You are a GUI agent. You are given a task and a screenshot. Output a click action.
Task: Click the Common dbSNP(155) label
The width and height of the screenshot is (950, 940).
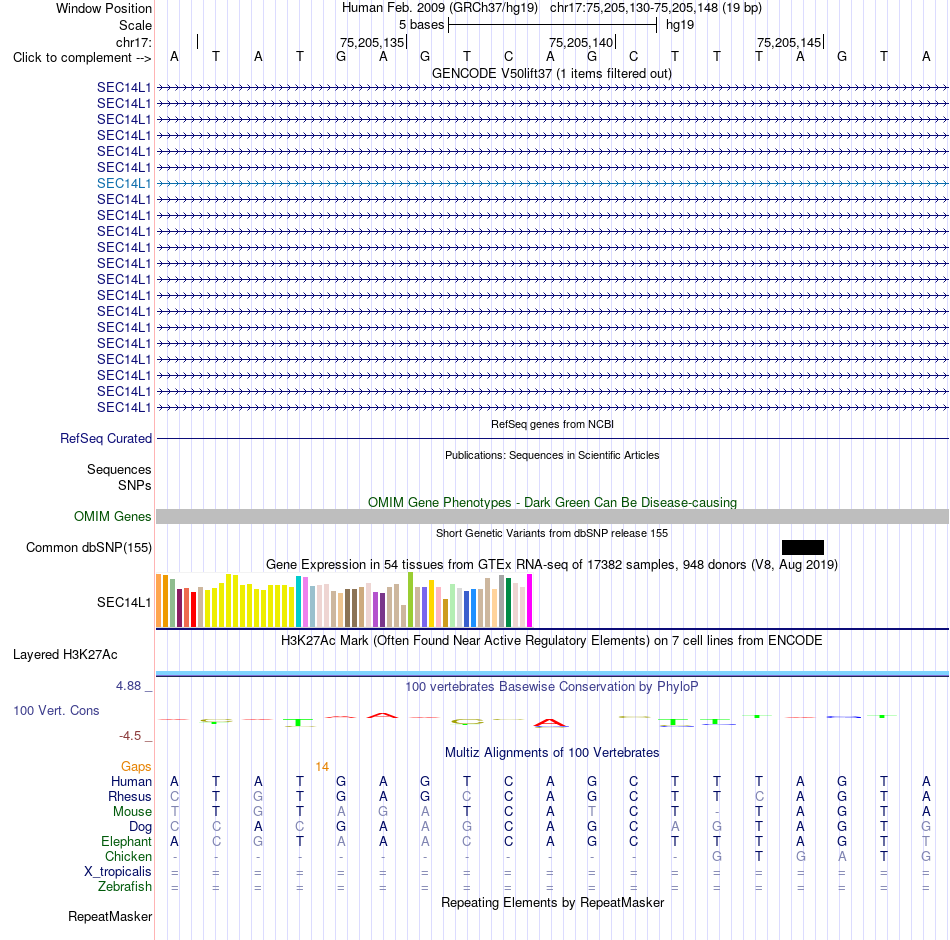click(88, 547)
